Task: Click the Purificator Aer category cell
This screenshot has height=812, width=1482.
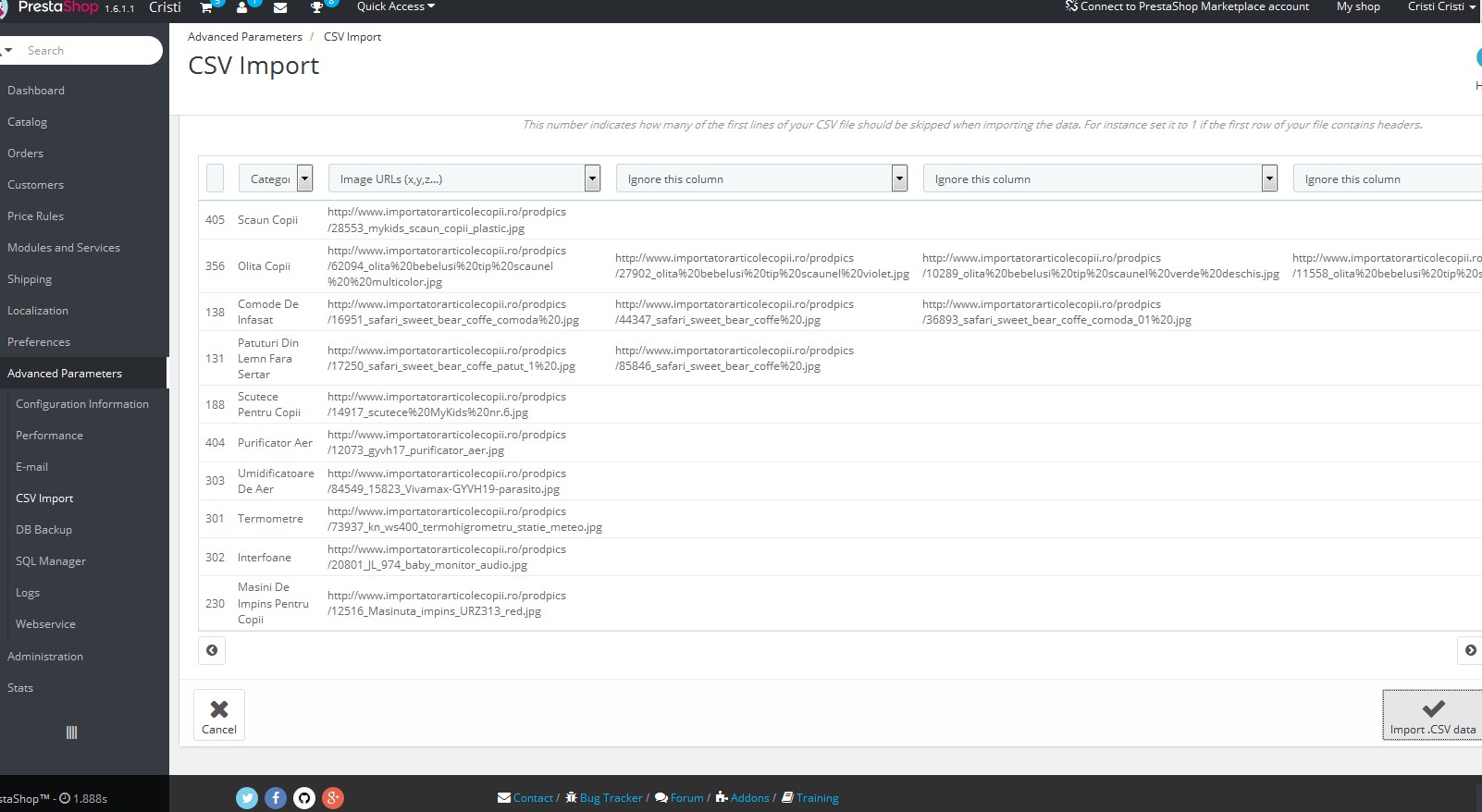Action: (x=275, y=443)
